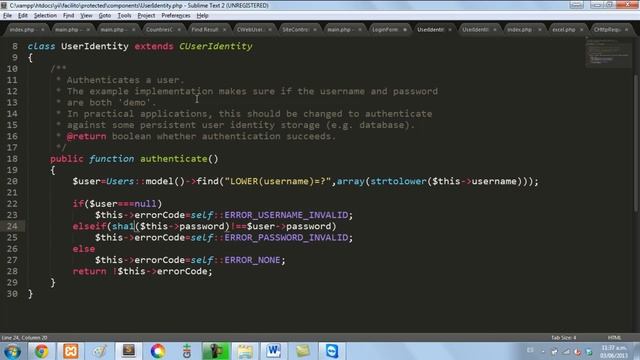Open the View menu
640x360 pixels.
tap(86, 16)
